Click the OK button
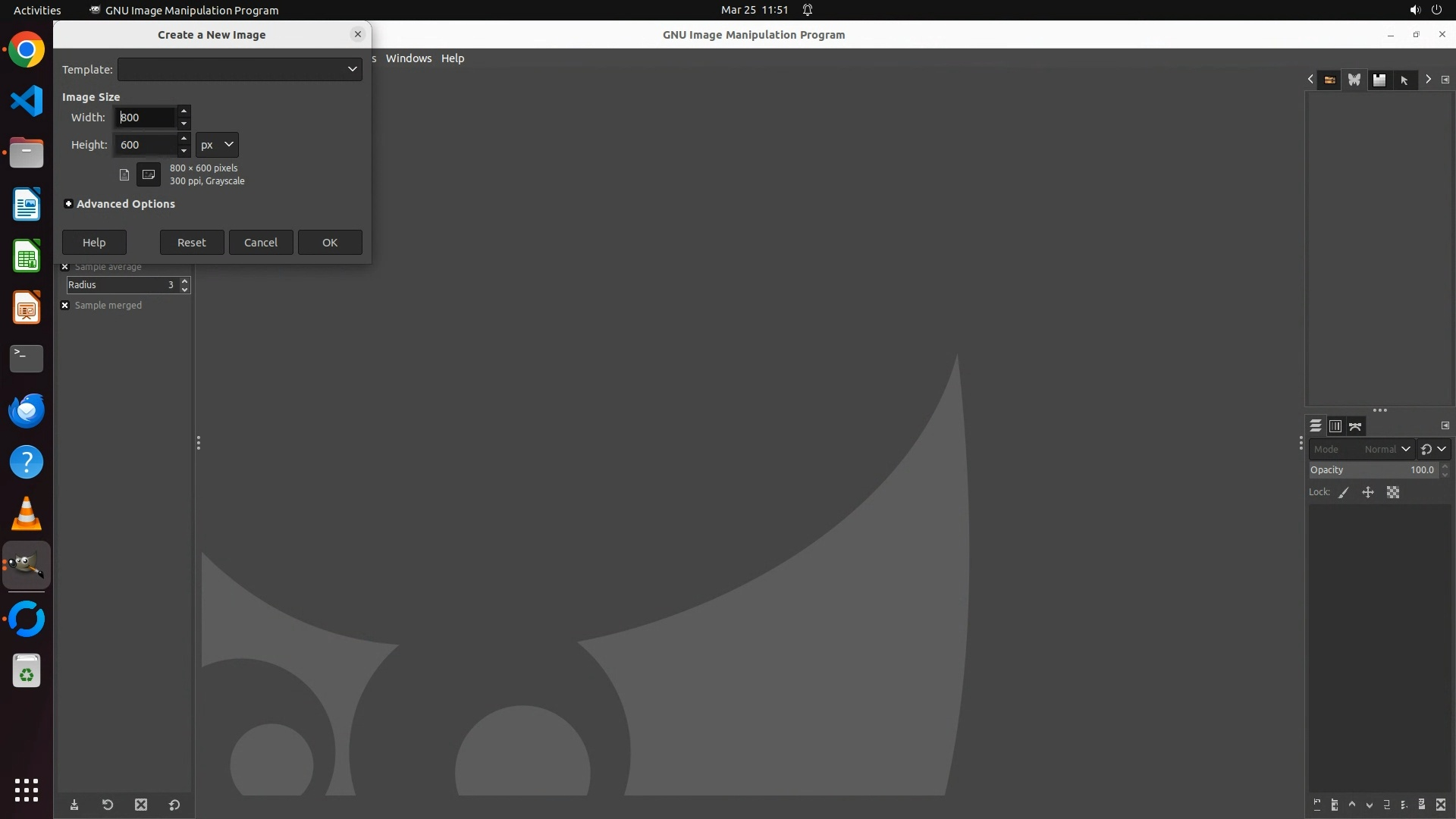This screenshot has height=819, width=1456. [x=330, y=243]
